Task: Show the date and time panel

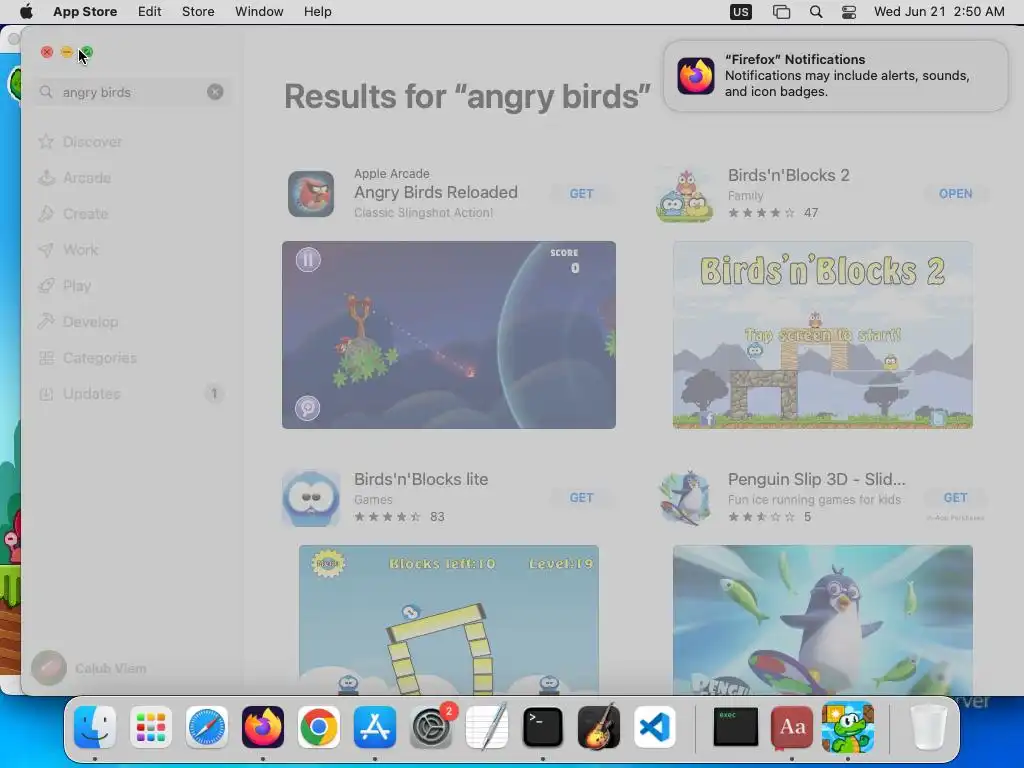Action: (939, 12)
